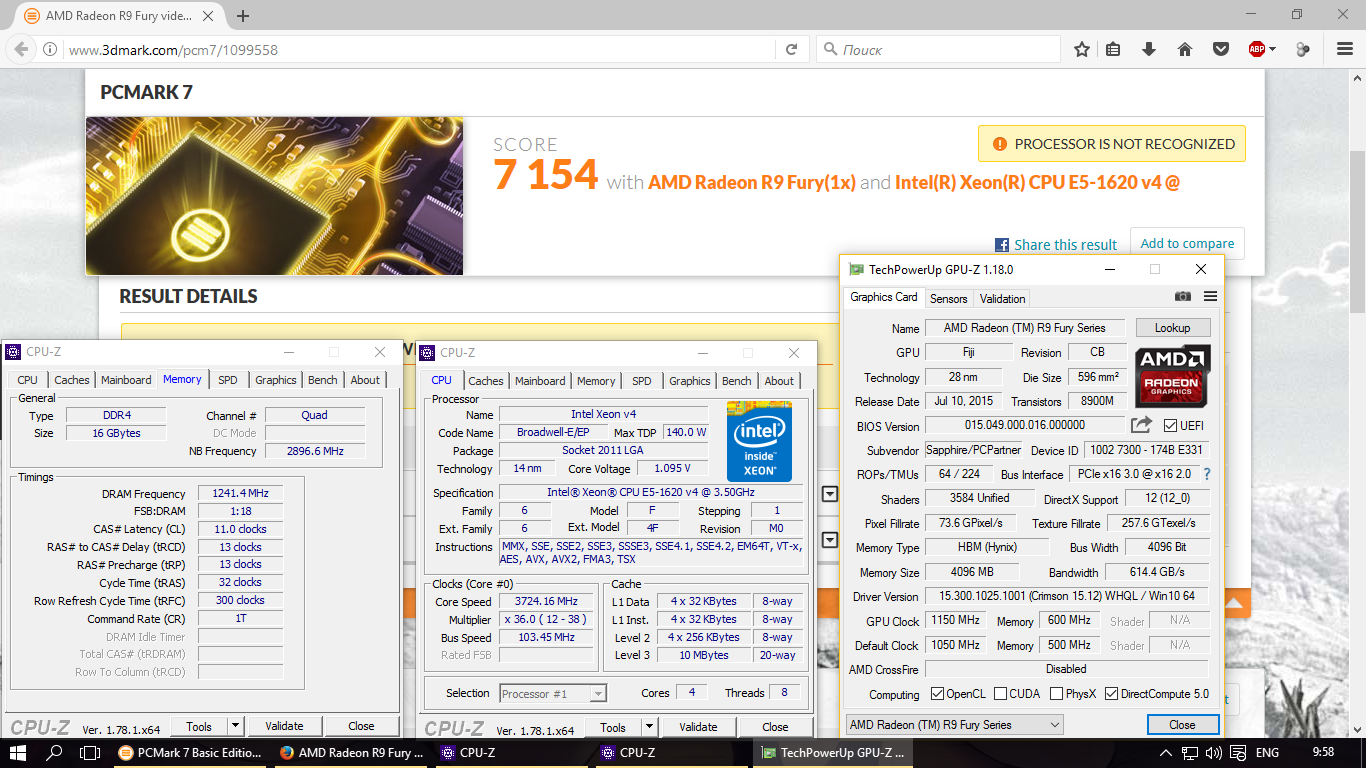Click the Adblock Plus ABP icon
Screen dimensions: 1366x768
pyautogui.click(x=1257, y=49)
